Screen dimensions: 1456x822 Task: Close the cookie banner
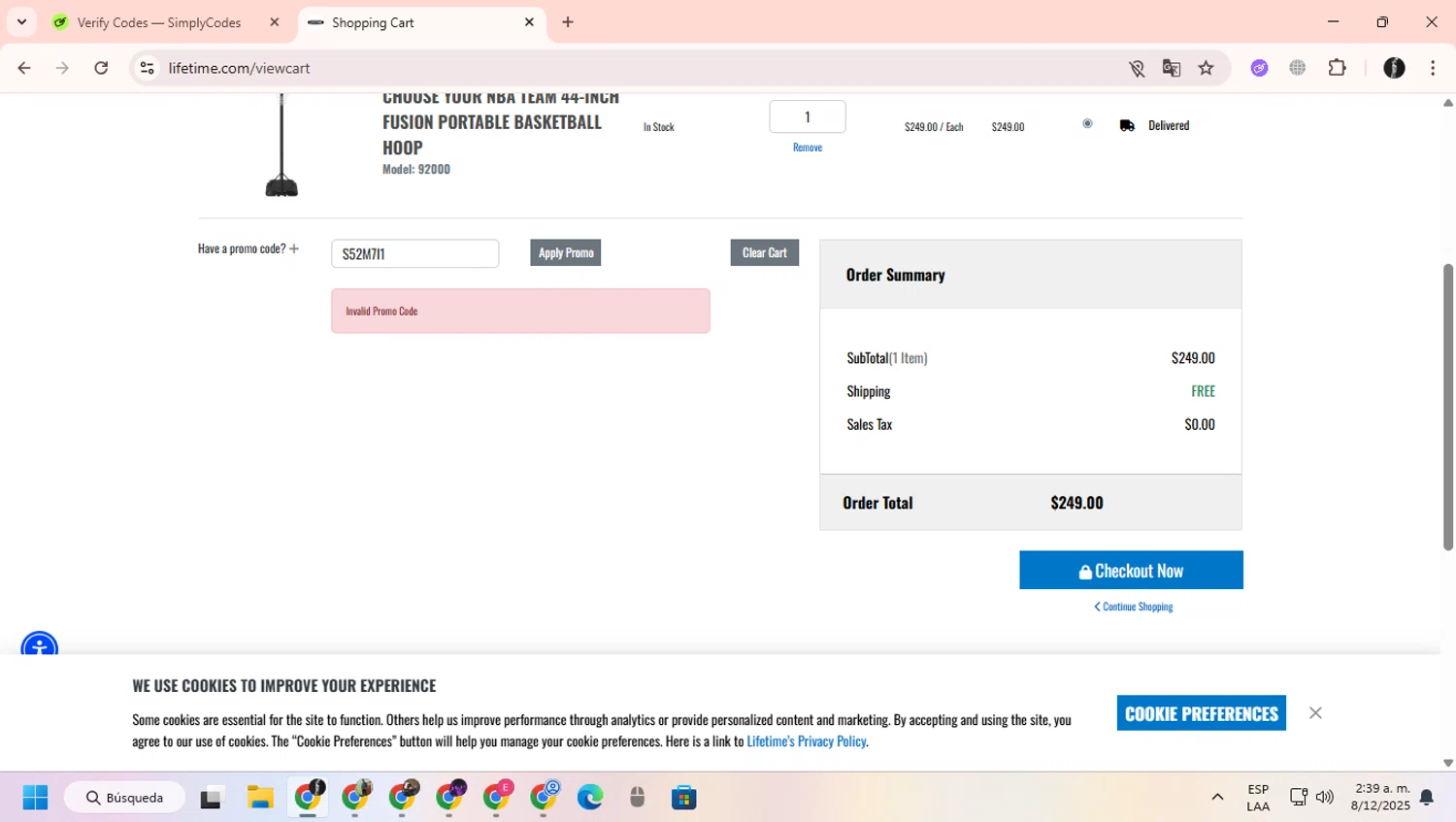pos(1315,713)
